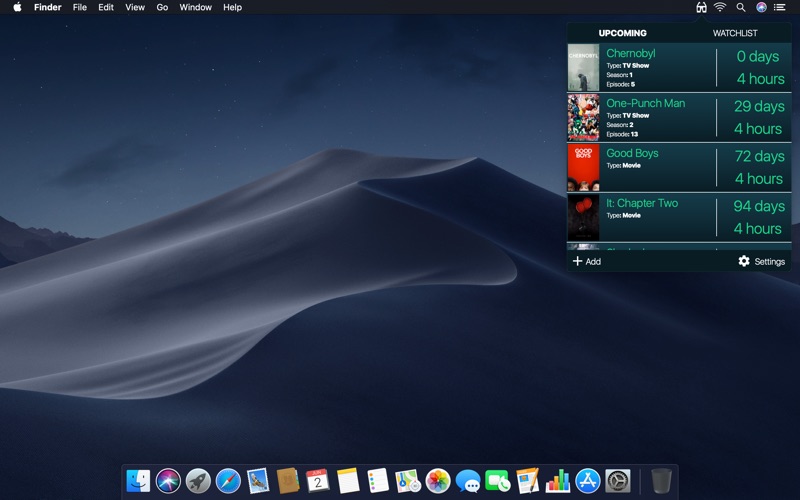Open the Window menu
Screen dimensions: 800x500
click(195, 7)
